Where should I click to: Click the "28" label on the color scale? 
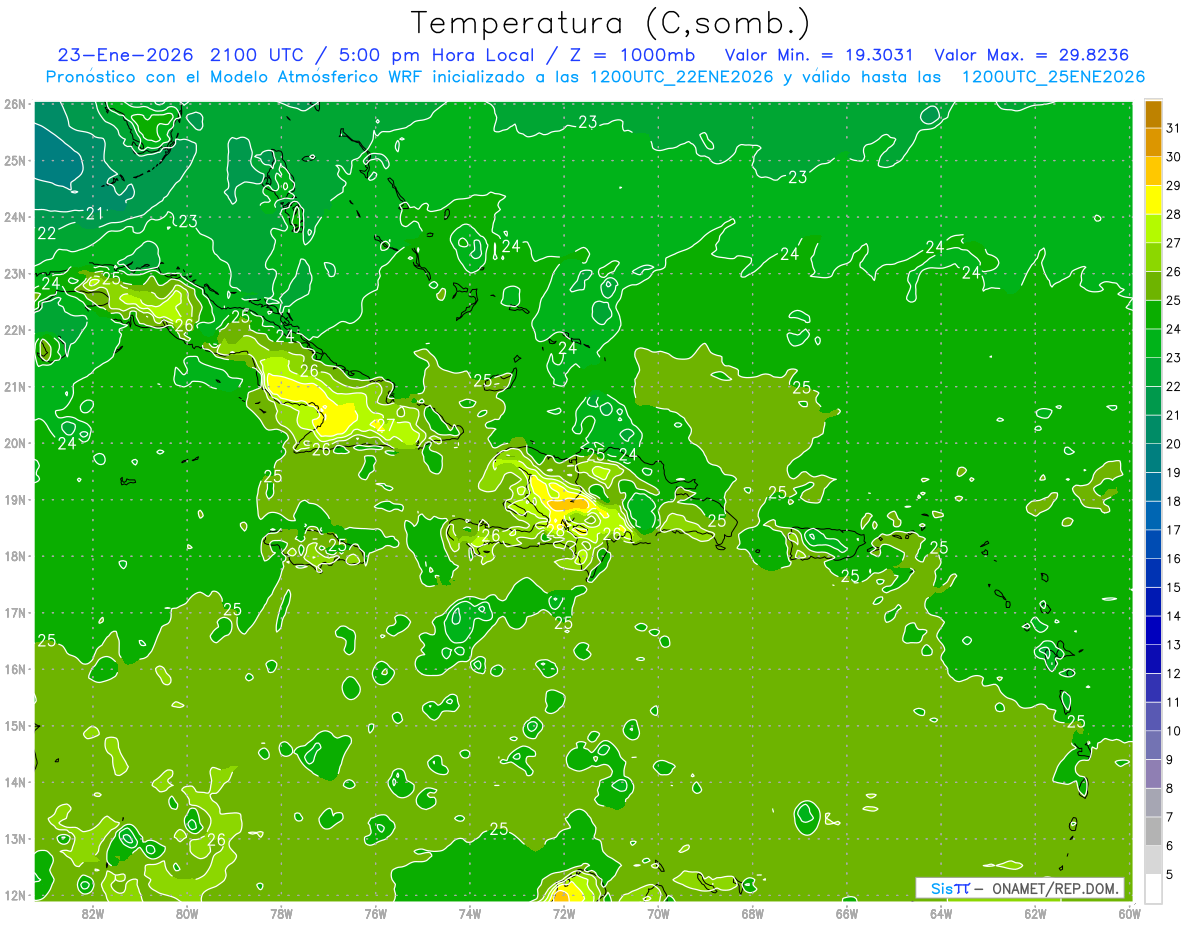pyautogui.click(x=1173, y=214)
